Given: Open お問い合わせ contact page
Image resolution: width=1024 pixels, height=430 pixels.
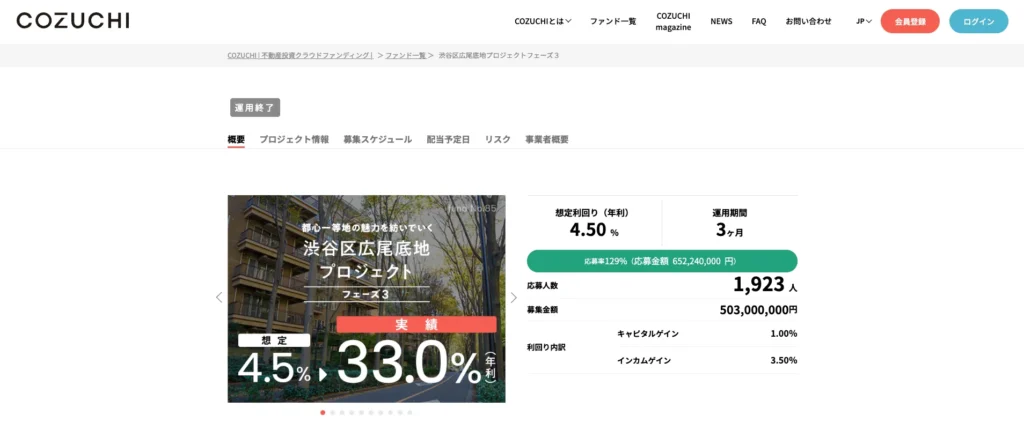Looking at the screenshot, I should (x=808, y=21).
